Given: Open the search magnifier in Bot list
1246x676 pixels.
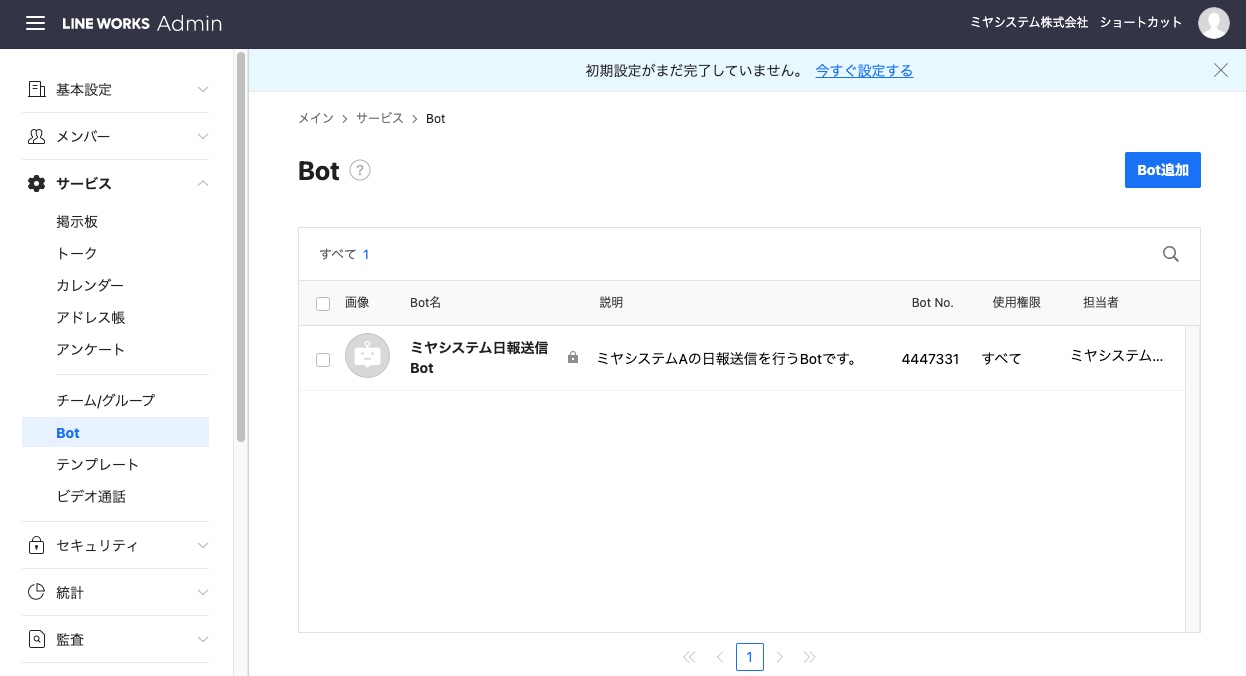Looking at the screenshot, I should [x=1171, y=254].
